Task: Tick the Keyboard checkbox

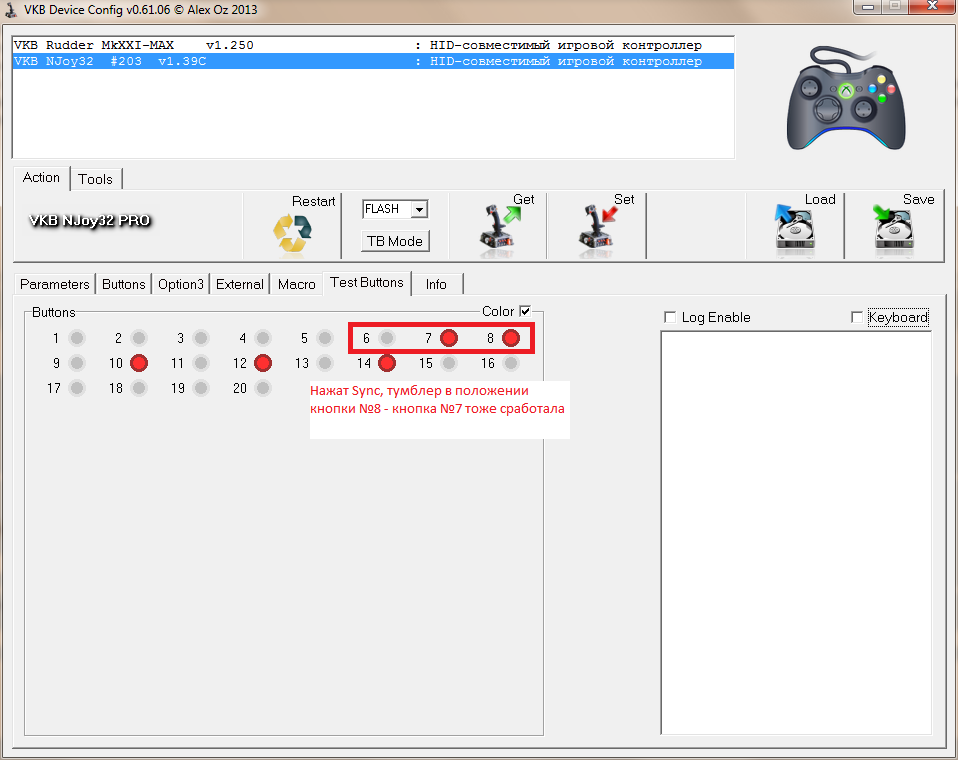Action: (x=857, y=317)
